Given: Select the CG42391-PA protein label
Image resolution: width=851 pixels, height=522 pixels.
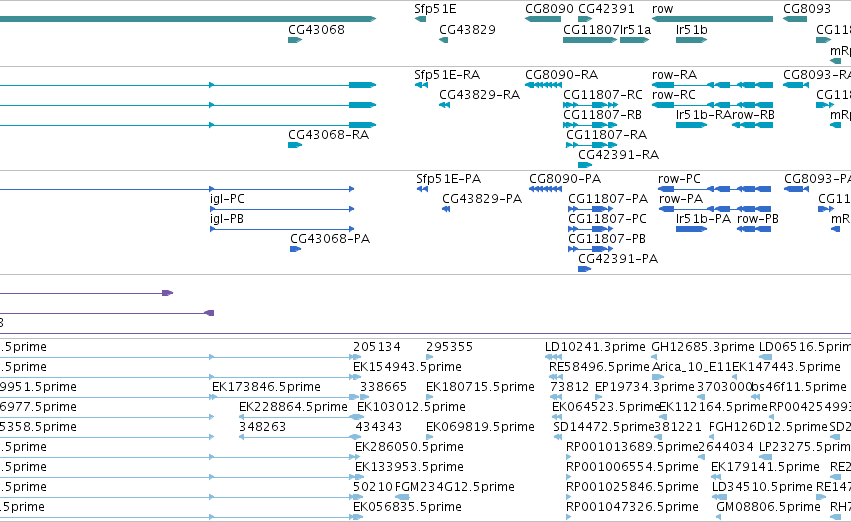Looking at the screenshot, I should coord(618,259).
